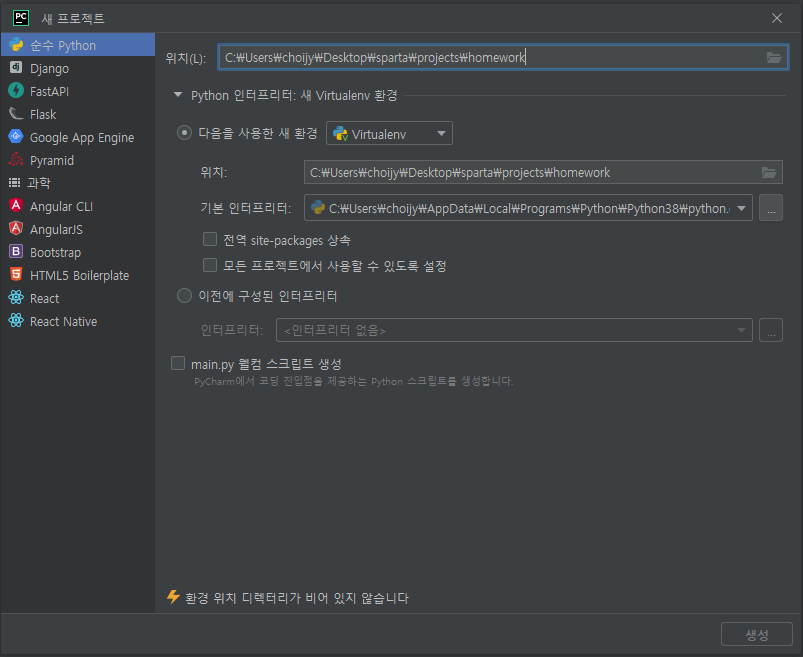803x657 pixels.
Task: Select the 순수 Python project type icon
Action: click(16, 45)
